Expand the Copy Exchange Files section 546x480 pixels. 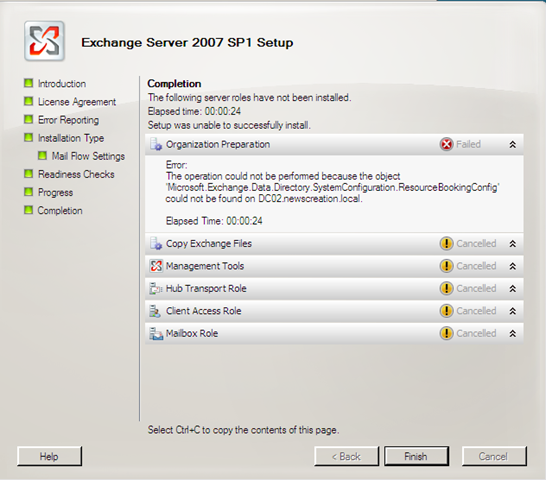[x=513, y=244]
